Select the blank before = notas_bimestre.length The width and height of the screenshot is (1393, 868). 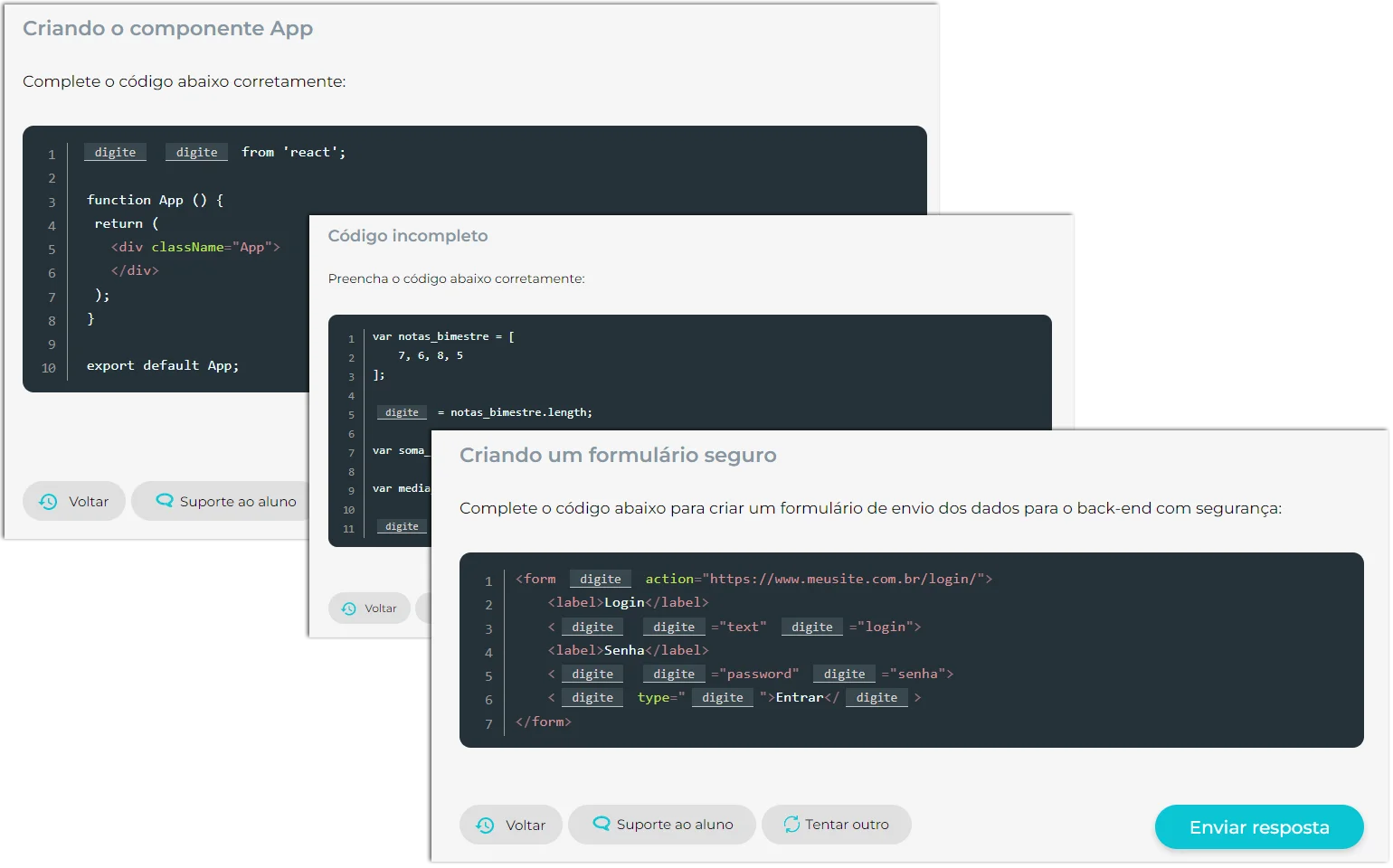402,412
